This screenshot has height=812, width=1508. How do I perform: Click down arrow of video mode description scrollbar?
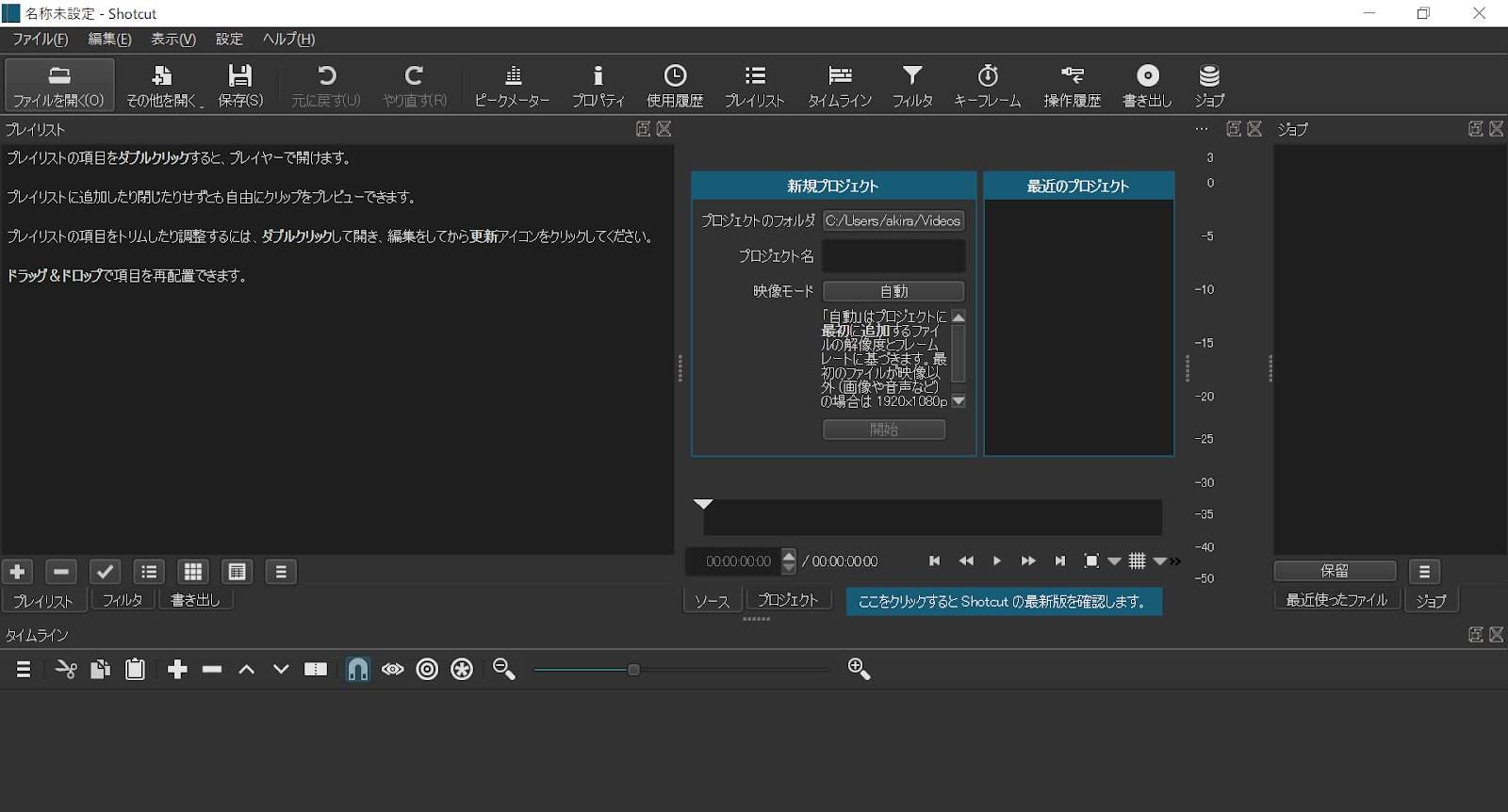[x=959, y=401]
